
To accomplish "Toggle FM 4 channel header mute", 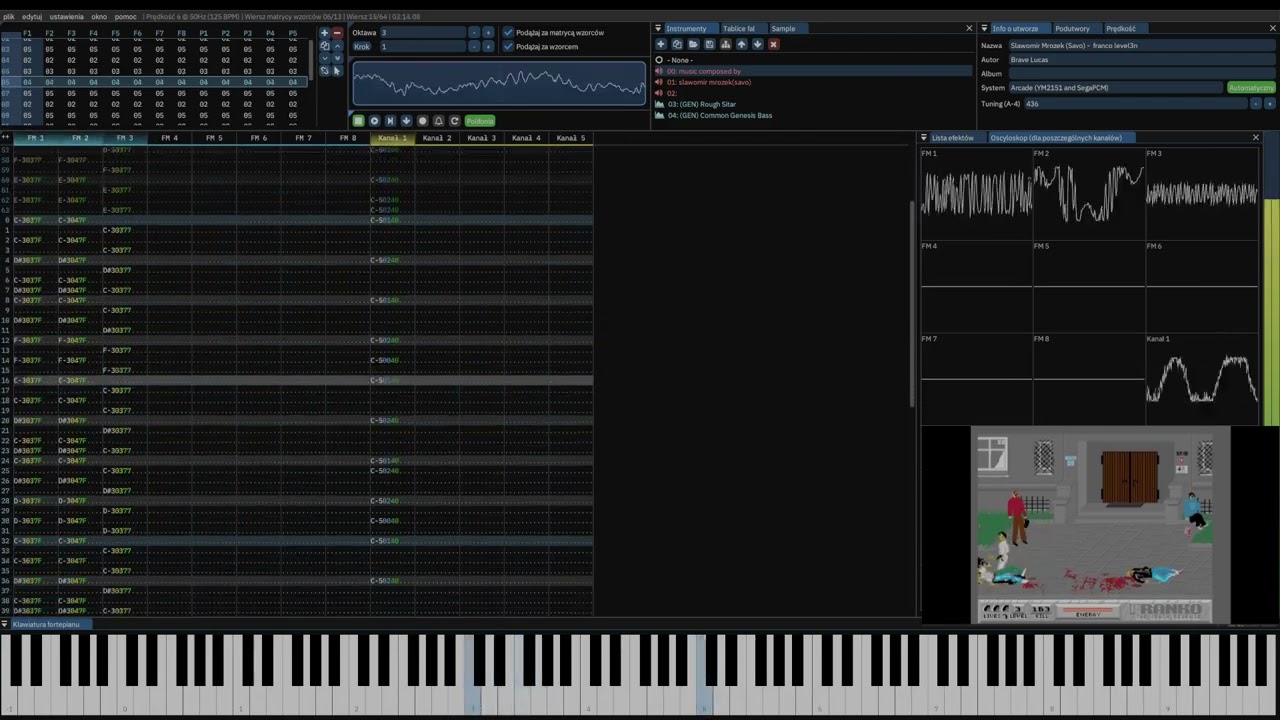I will [x=169, y=138].
